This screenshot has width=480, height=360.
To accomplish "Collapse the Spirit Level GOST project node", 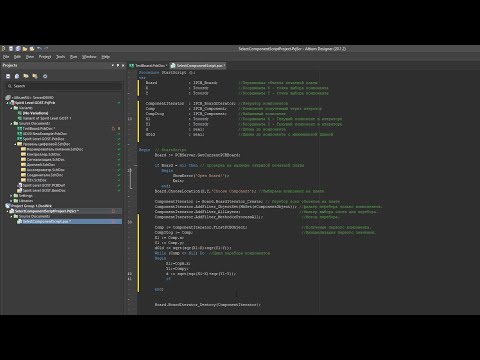I will (x=8, y=103).
